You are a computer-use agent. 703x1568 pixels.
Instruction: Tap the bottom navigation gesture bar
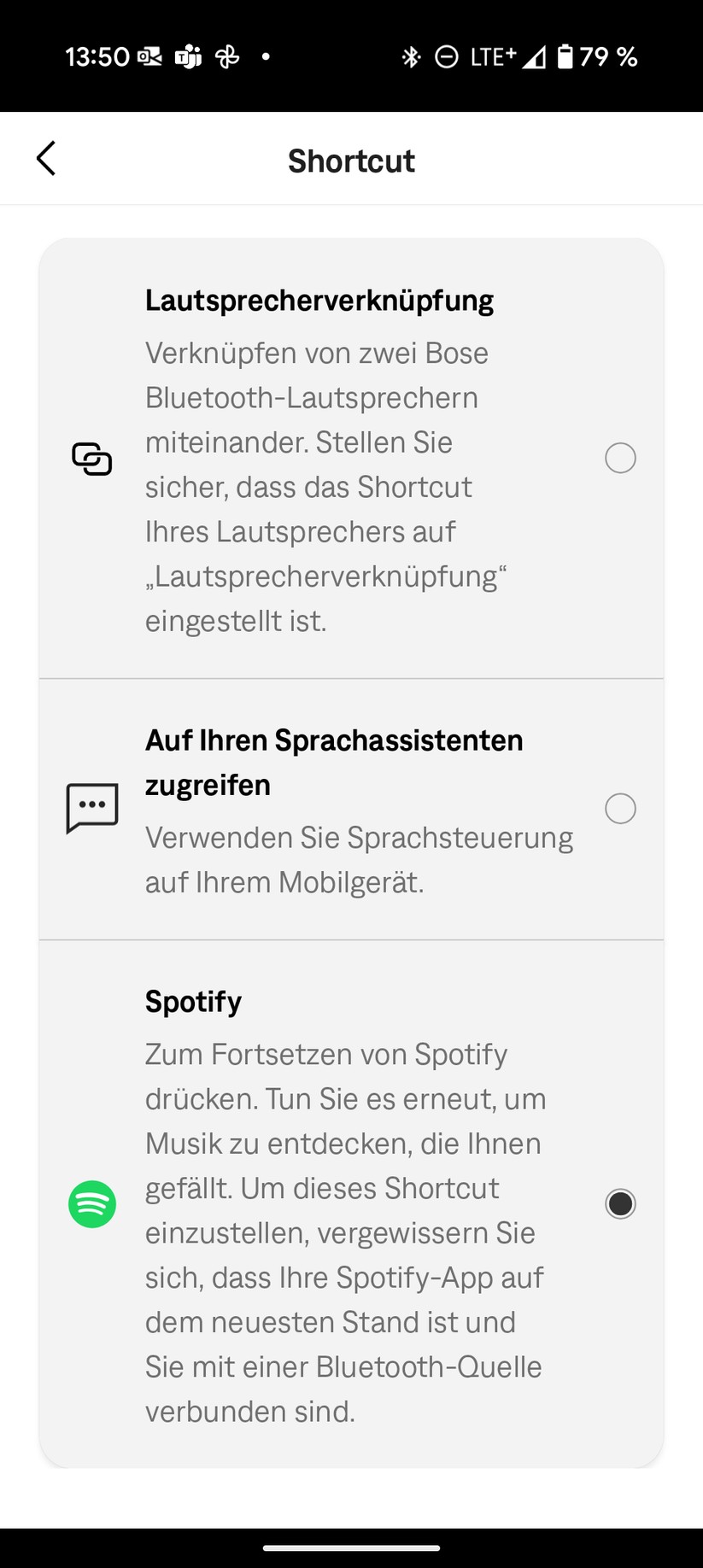351,1548
